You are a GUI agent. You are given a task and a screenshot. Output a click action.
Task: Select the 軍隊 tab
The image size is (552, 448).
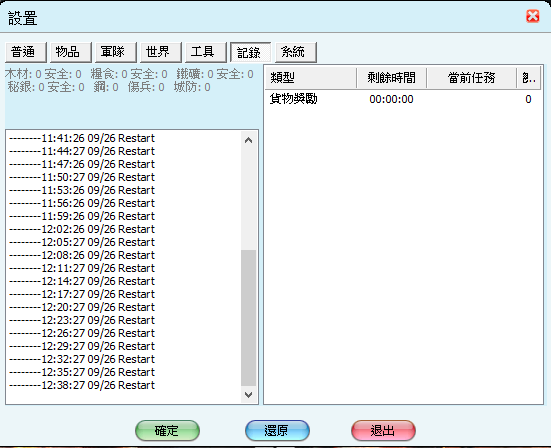click(115, 52)
